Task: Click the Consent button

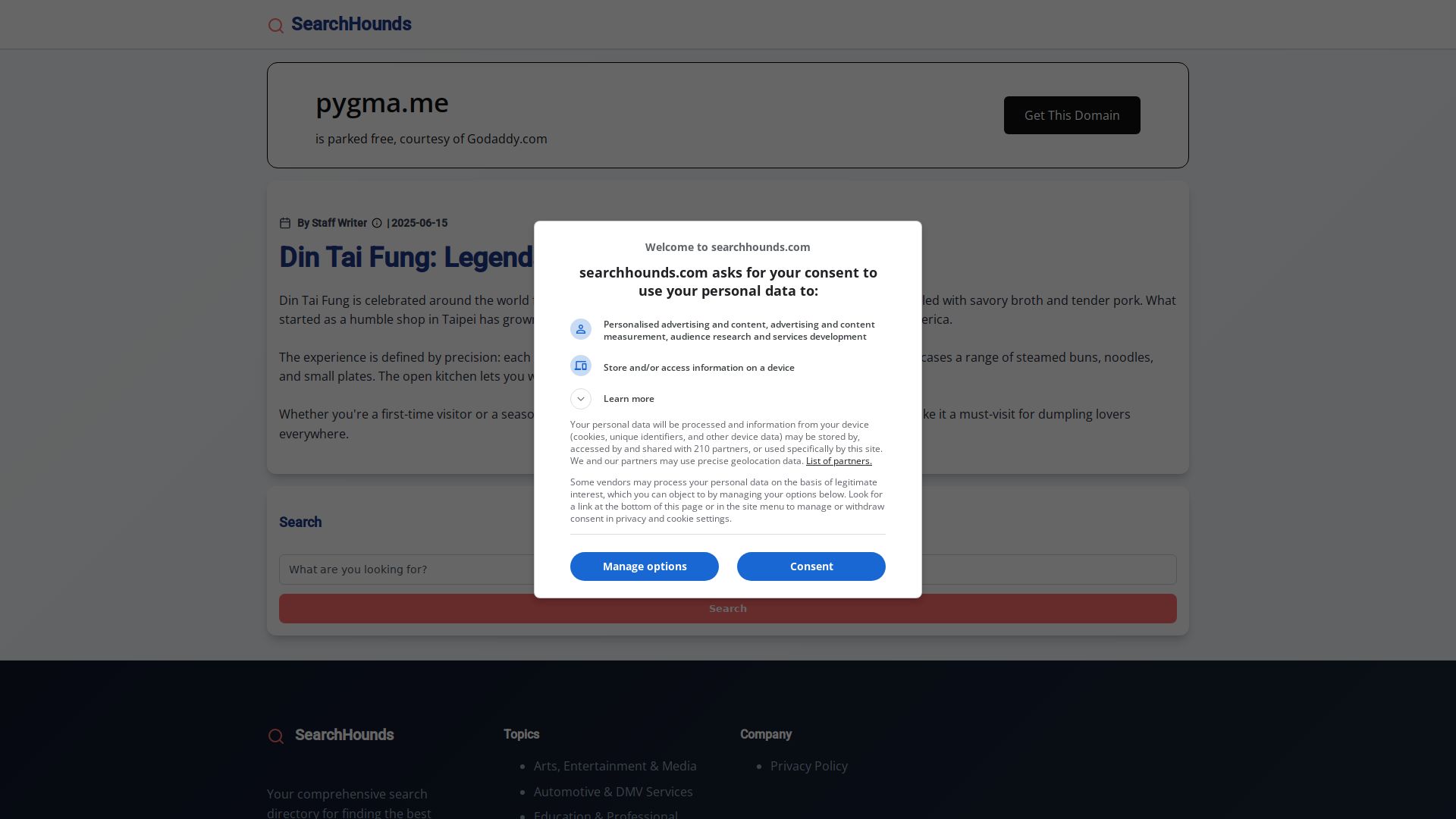Action: 811,566
